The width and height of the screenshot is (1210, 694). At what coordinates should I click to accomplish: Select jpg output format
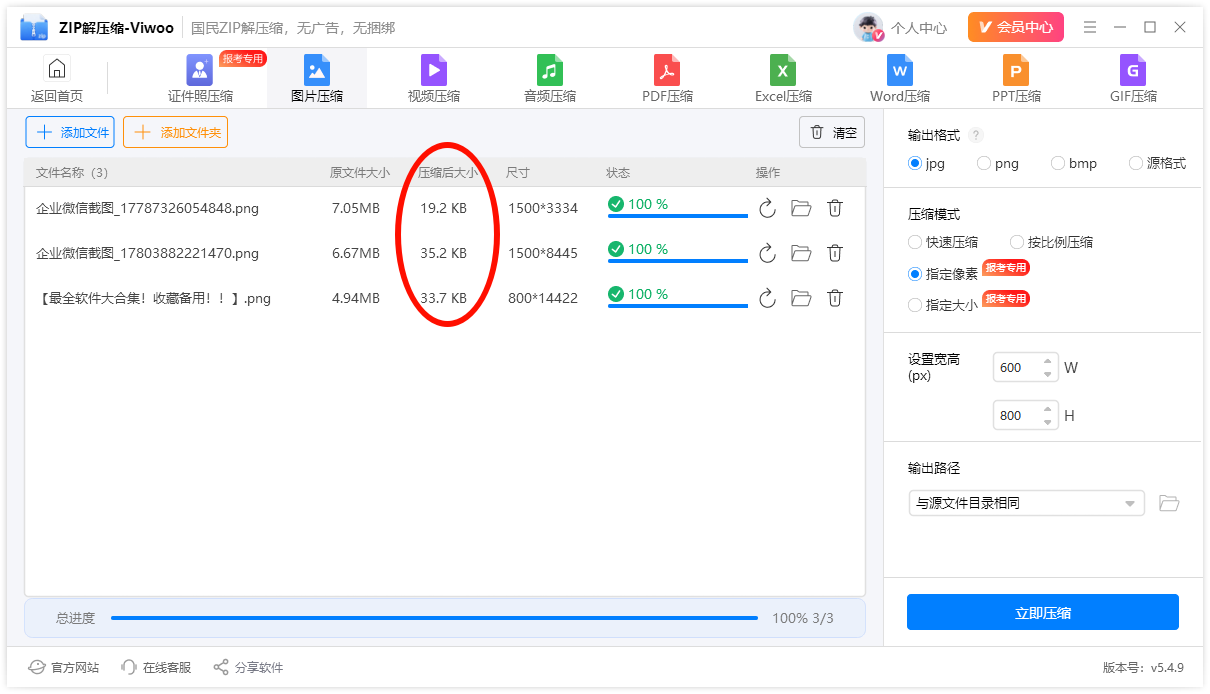[x=926, y=163]
